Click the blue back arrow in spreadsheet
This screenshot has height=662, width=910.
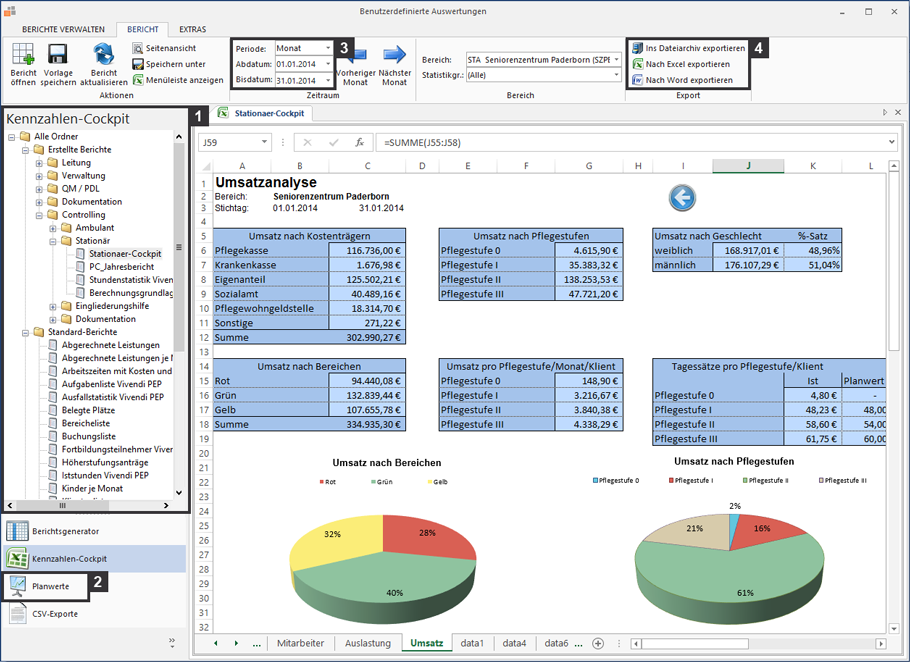(682, 198)
